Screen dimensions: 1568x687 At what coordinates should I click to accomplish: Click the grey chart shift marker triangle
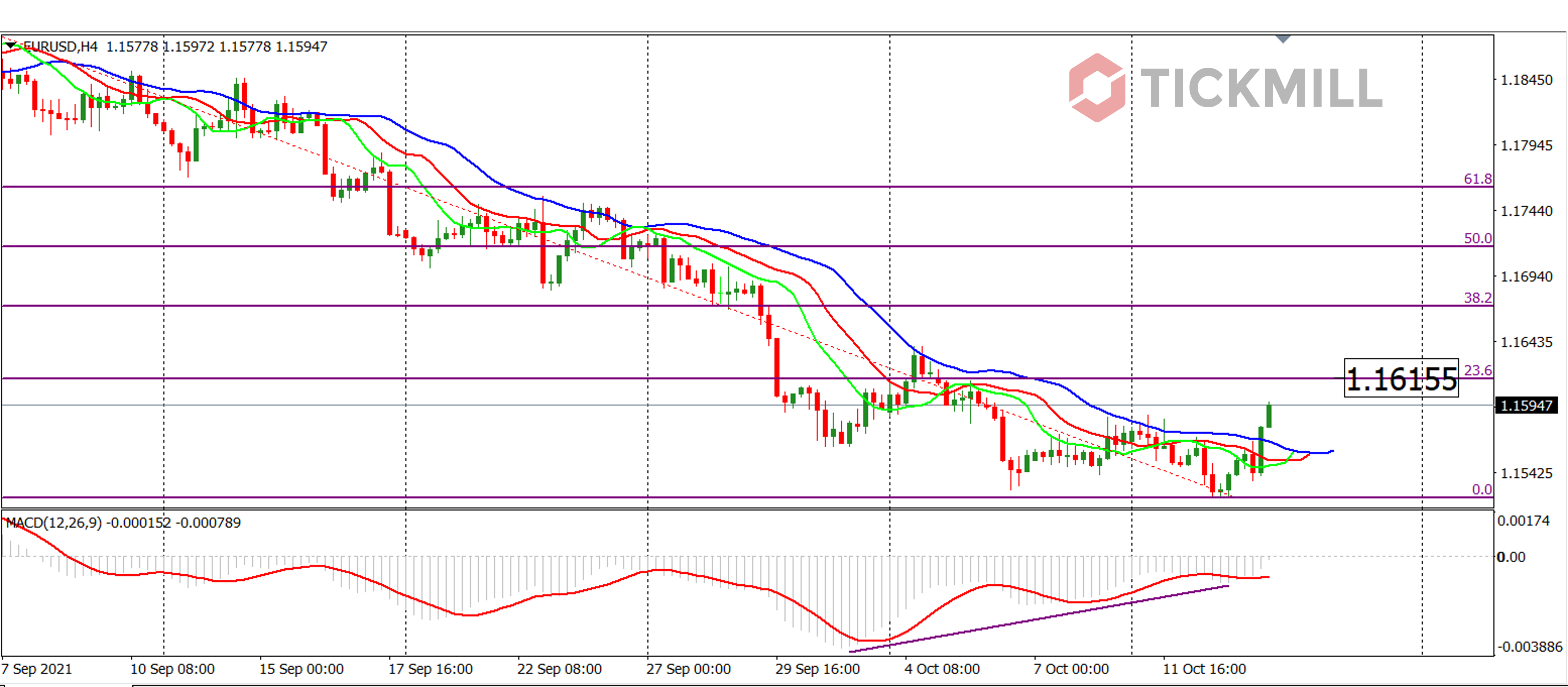pos(1283,39)
